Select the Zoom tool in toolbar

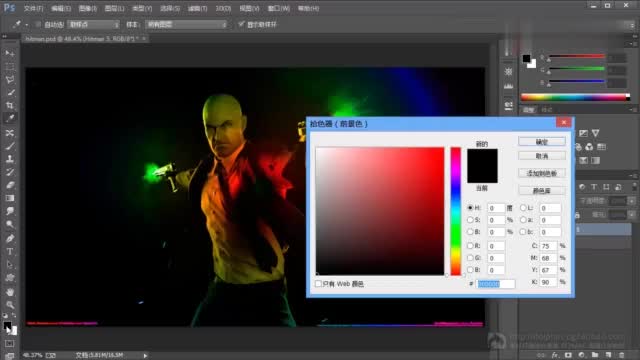tap(10, 305)
